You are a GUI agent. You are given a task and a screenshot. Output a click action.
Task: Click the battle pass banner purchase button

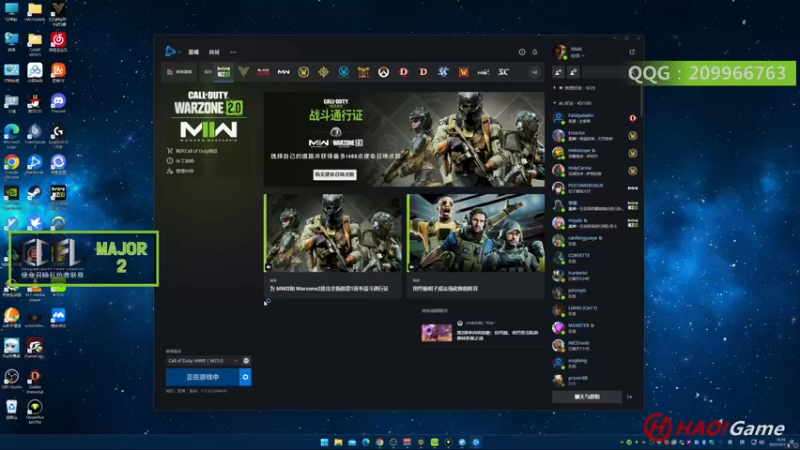pos(335,174)
